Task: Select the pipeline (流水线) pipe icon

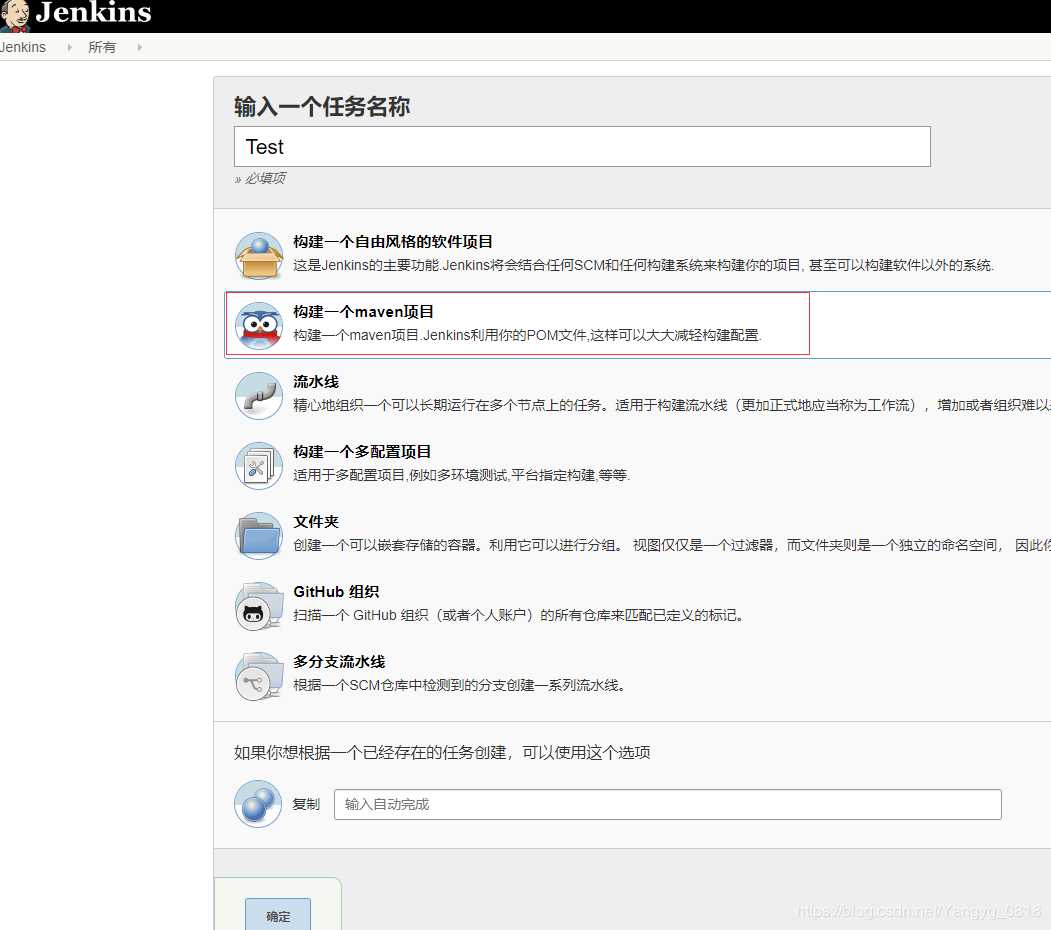Action: [x=259, y=396]
